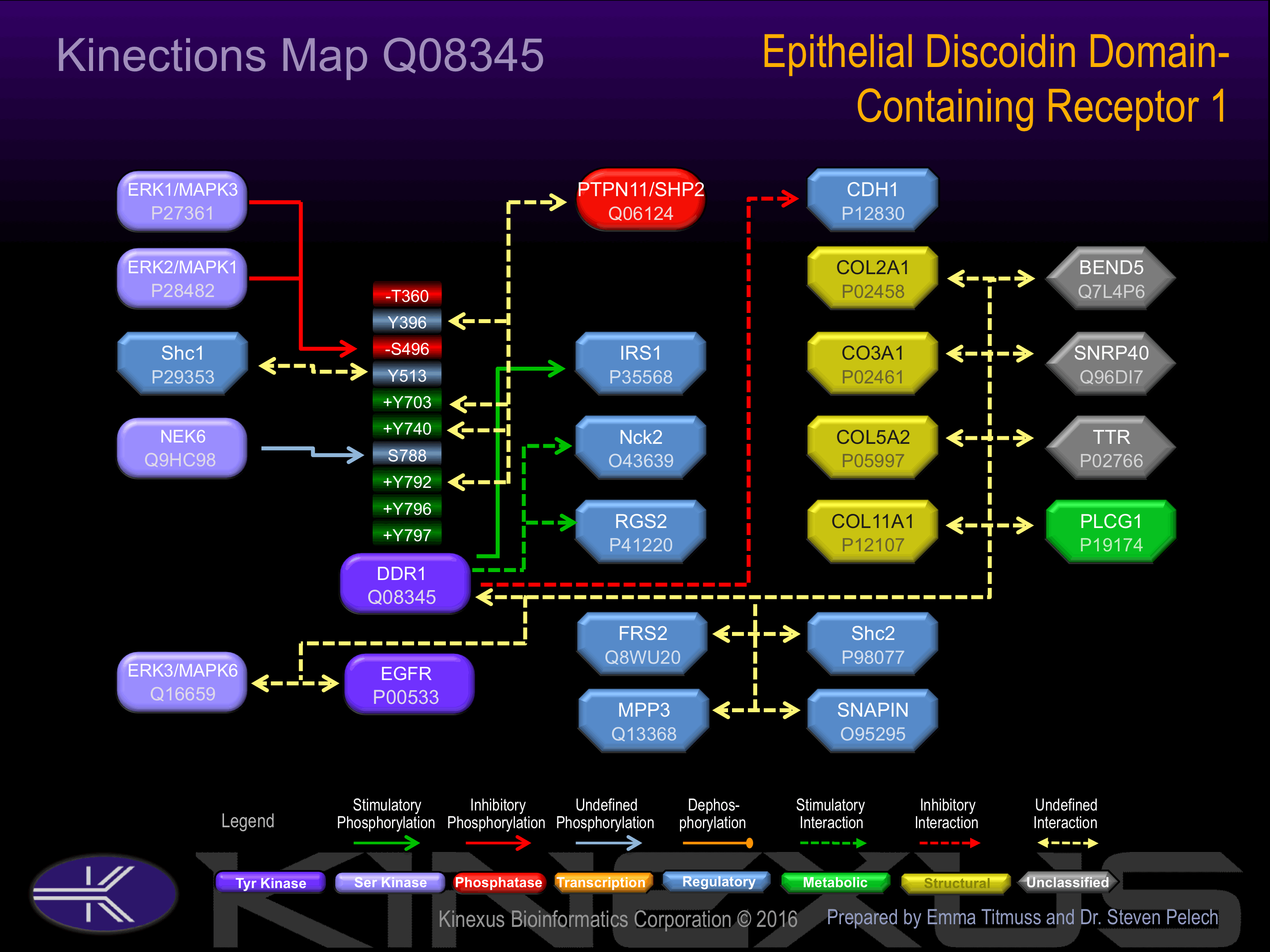Select the NEK6 Q9HC98 kinase node

point(182,448)
